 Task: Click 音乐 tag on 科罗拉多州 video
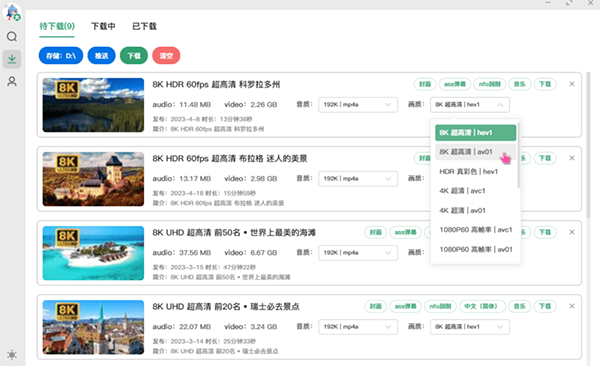520,84
